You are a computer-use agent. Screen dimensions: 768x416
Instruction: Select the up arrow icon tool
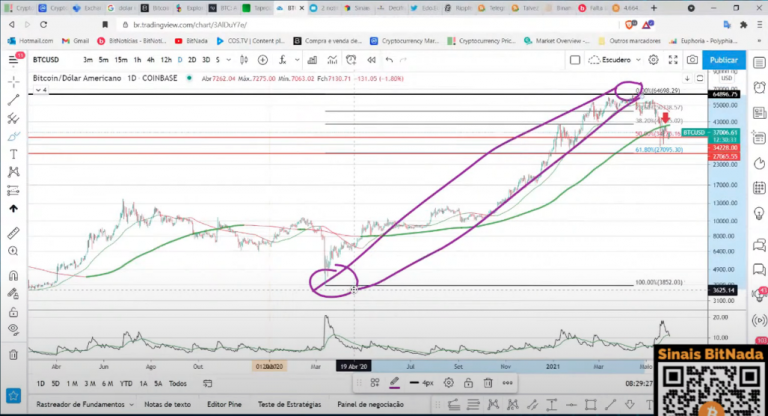pyautogui.click(x=13, y=209)
